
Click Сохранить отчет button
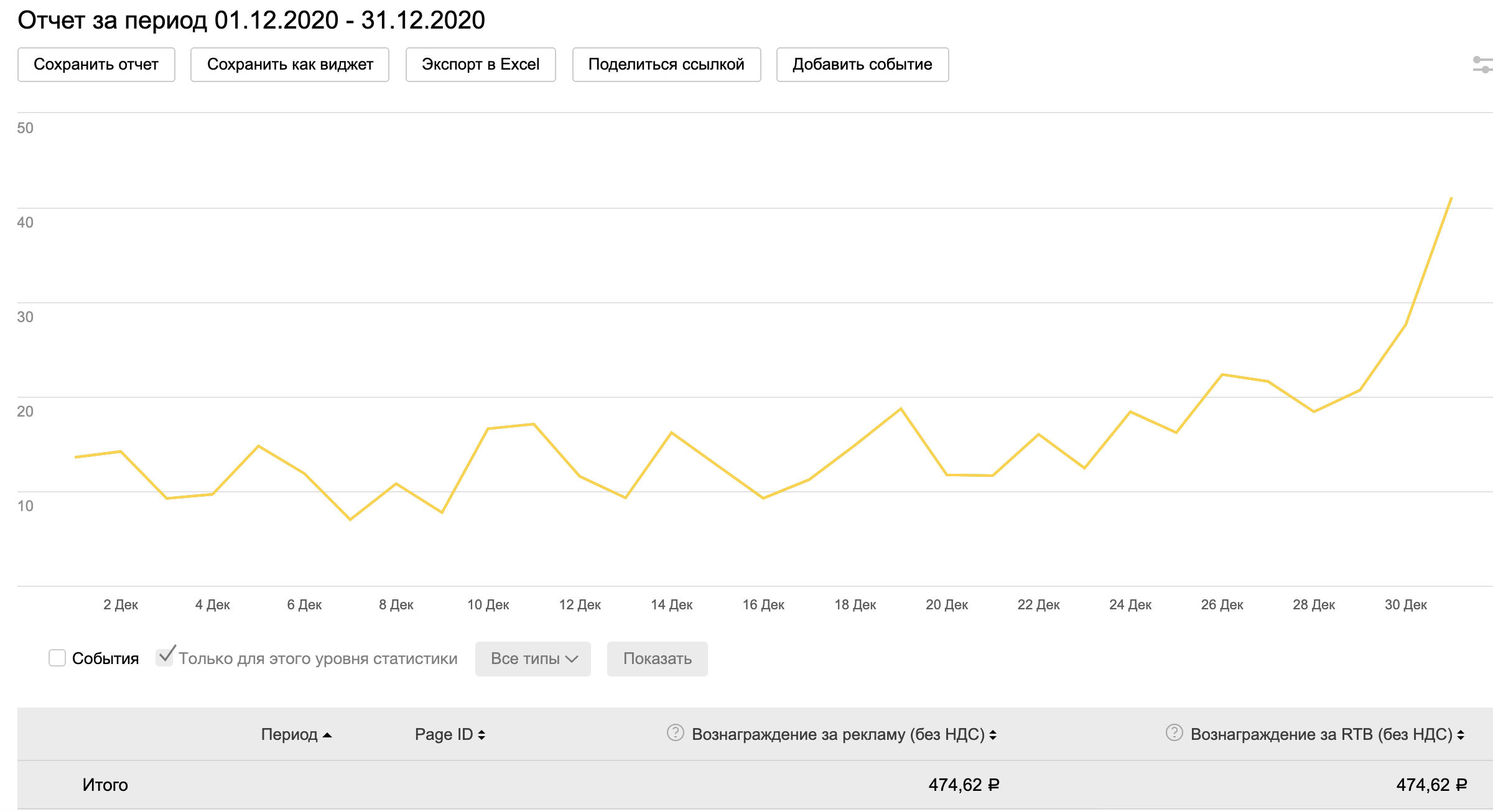(96, 65)
